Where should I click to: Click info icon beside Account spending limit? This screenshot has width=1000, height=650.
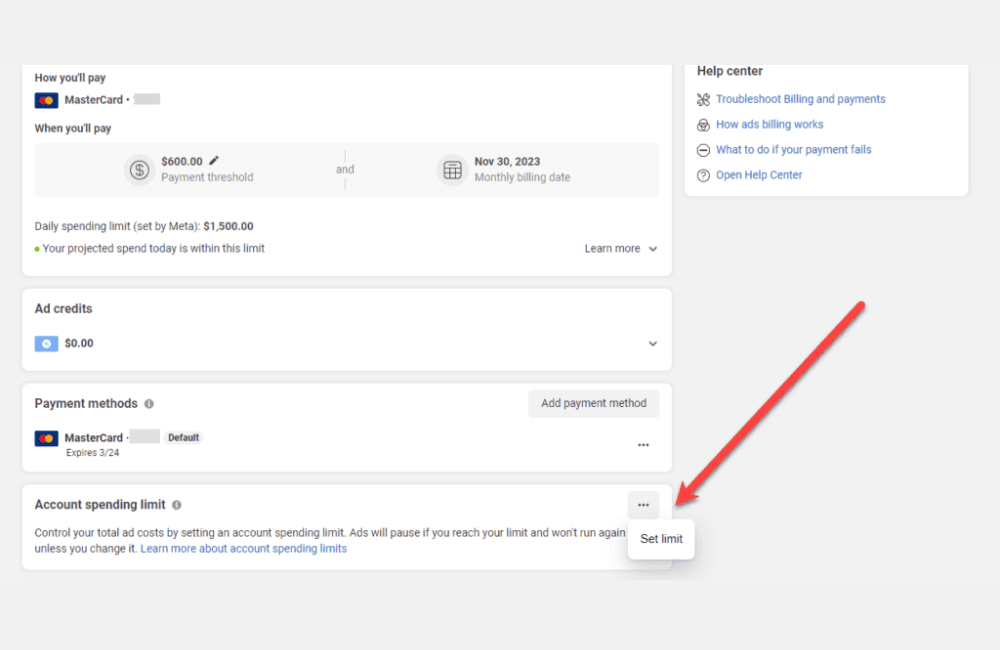click(177, 506)
